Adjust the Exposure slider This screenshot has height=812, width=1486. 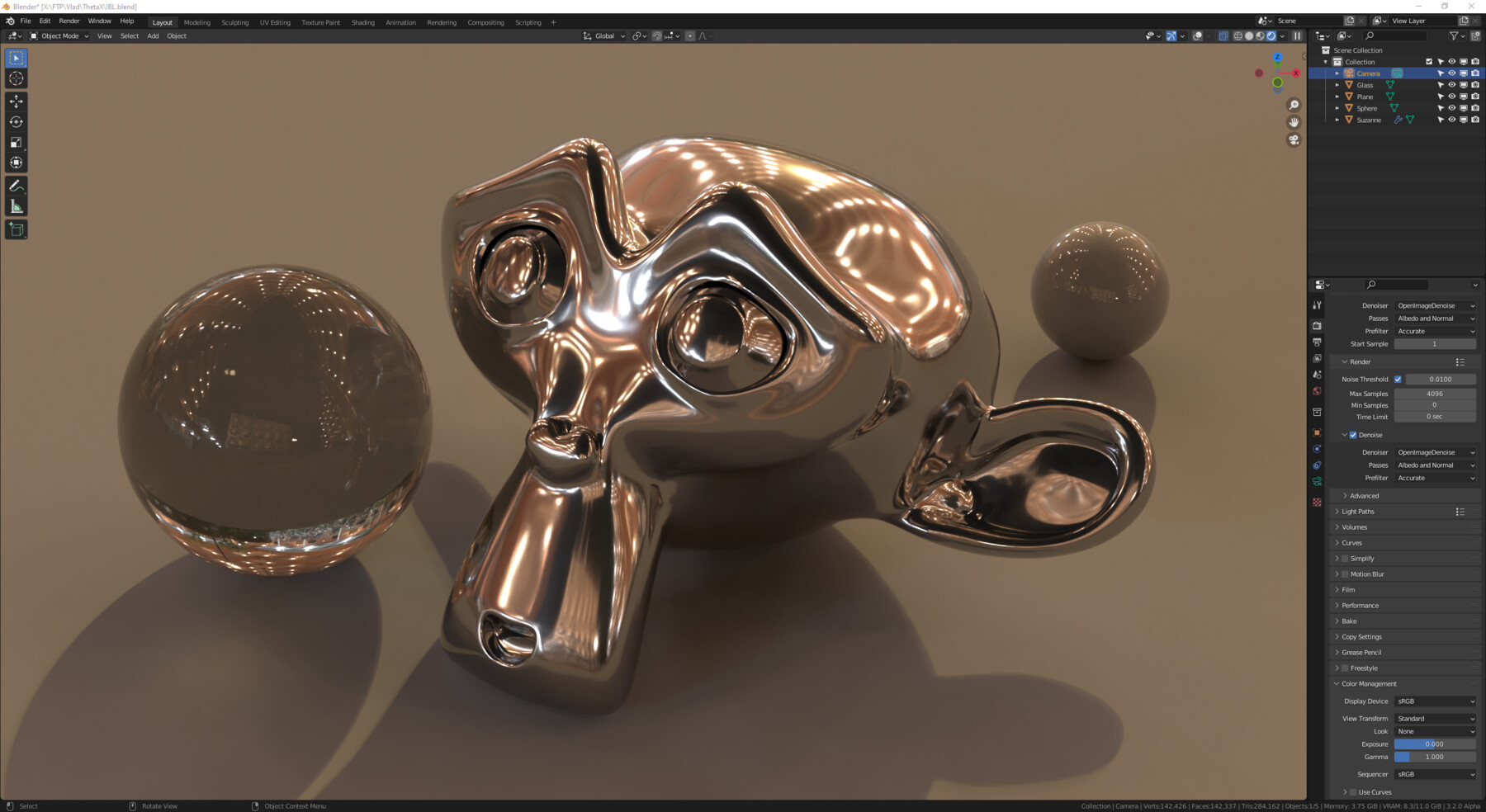point(1435,744)
